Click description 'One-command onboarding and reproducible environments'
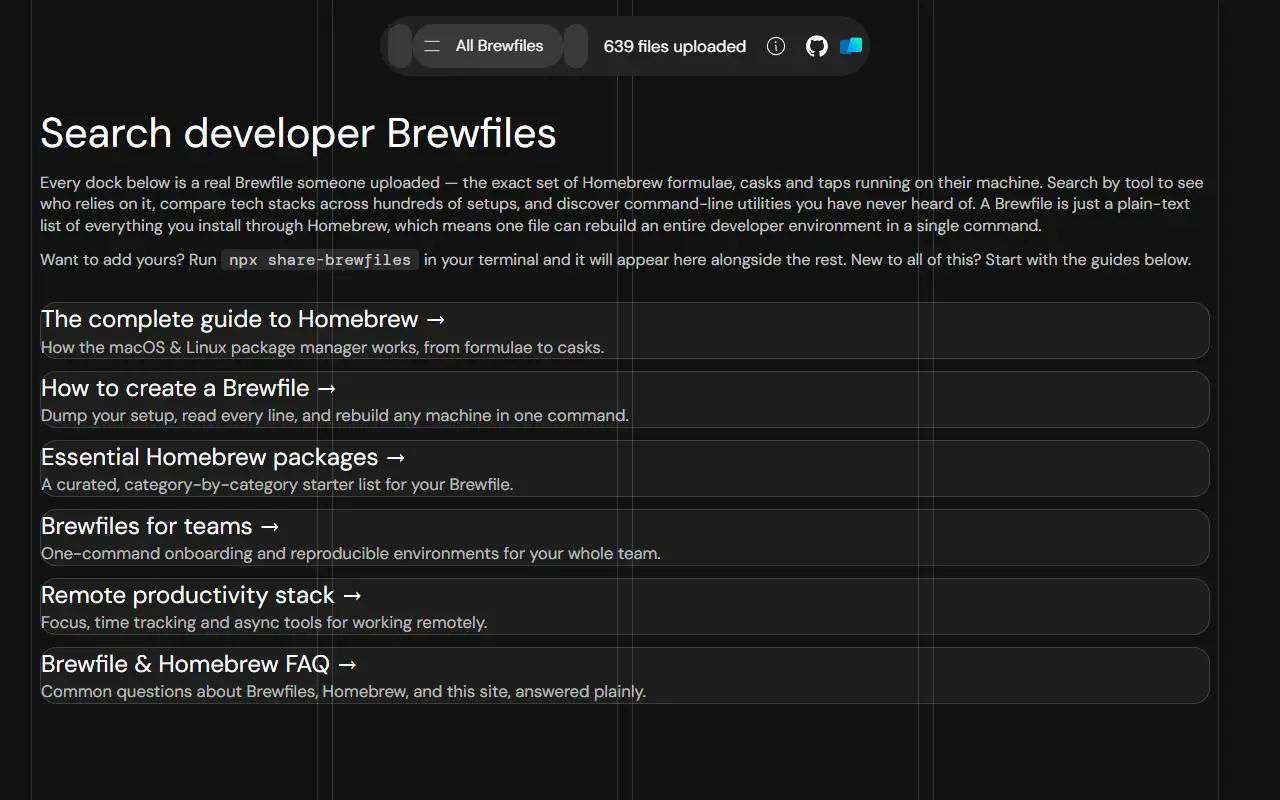Viewport: 1280px width, 800px height. (x=351, y=554)
